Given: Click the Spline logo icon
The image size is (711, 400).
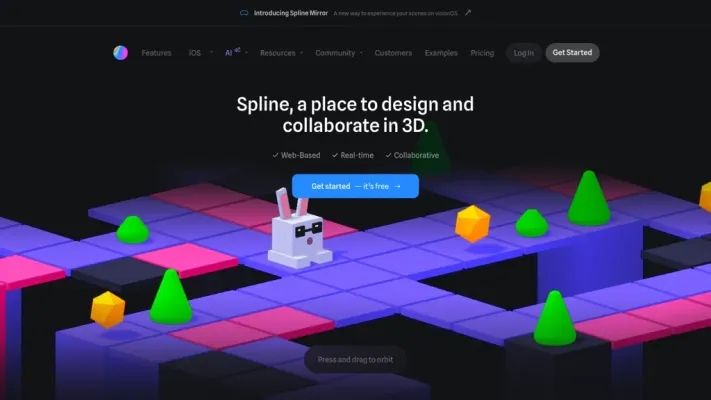Looking at the screenshot, I should 120,53.
